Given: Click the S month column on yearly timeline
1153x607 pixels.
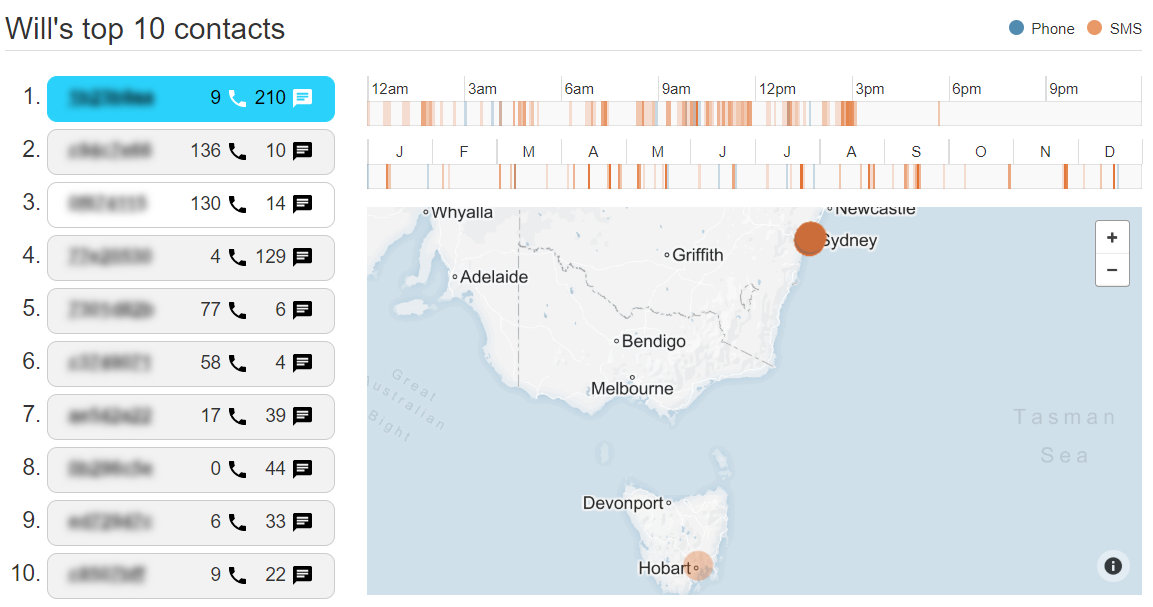Looking at the screenshot, I should click(916, 152).
